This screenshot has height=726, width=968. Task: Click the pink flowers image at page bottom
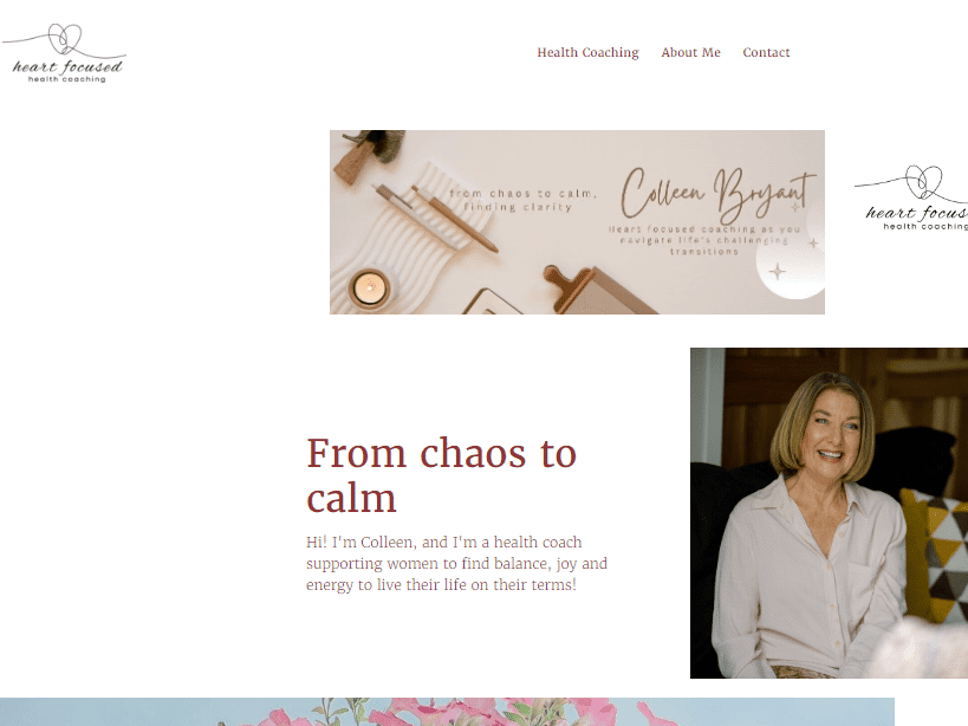(447, 712)
